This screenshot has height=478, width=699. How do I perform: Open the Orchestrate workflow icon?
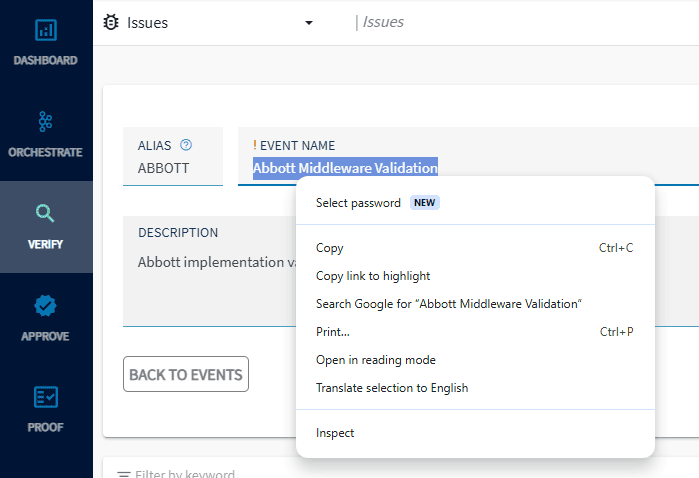click(45, 121)
